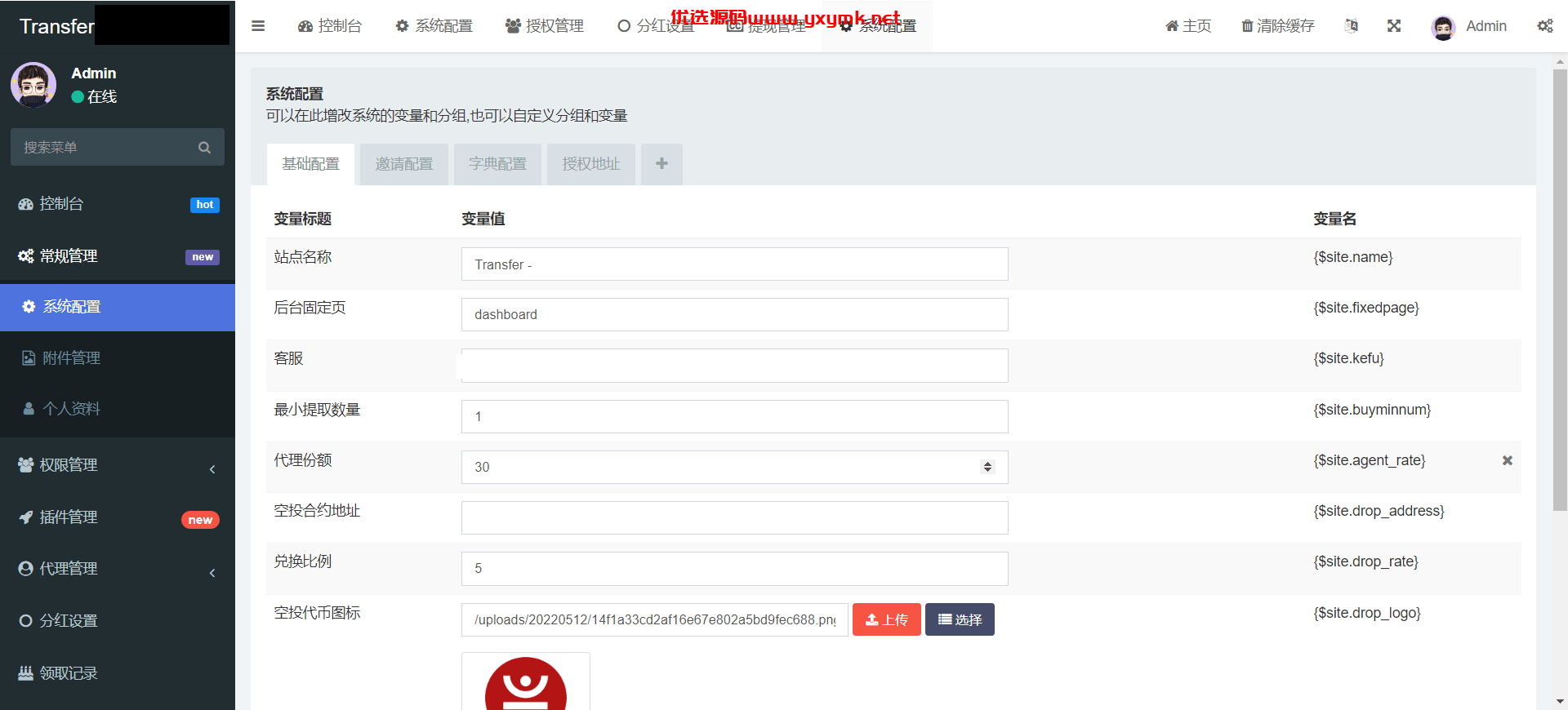Expand the 代理管理 chevron
Viewport: 1568px width, 710px height.
pos(212,573)
